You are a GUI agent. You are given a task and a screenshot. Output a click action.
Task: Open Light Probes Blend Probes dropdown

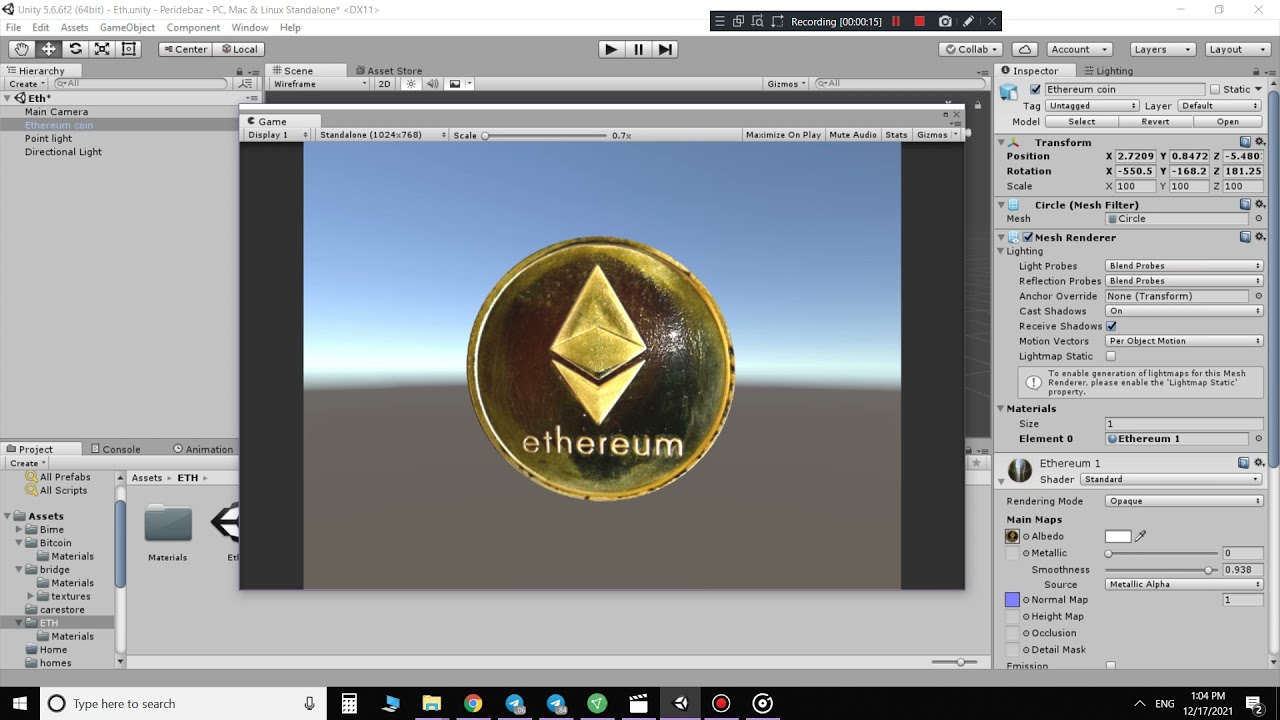tap(1184, 266)
